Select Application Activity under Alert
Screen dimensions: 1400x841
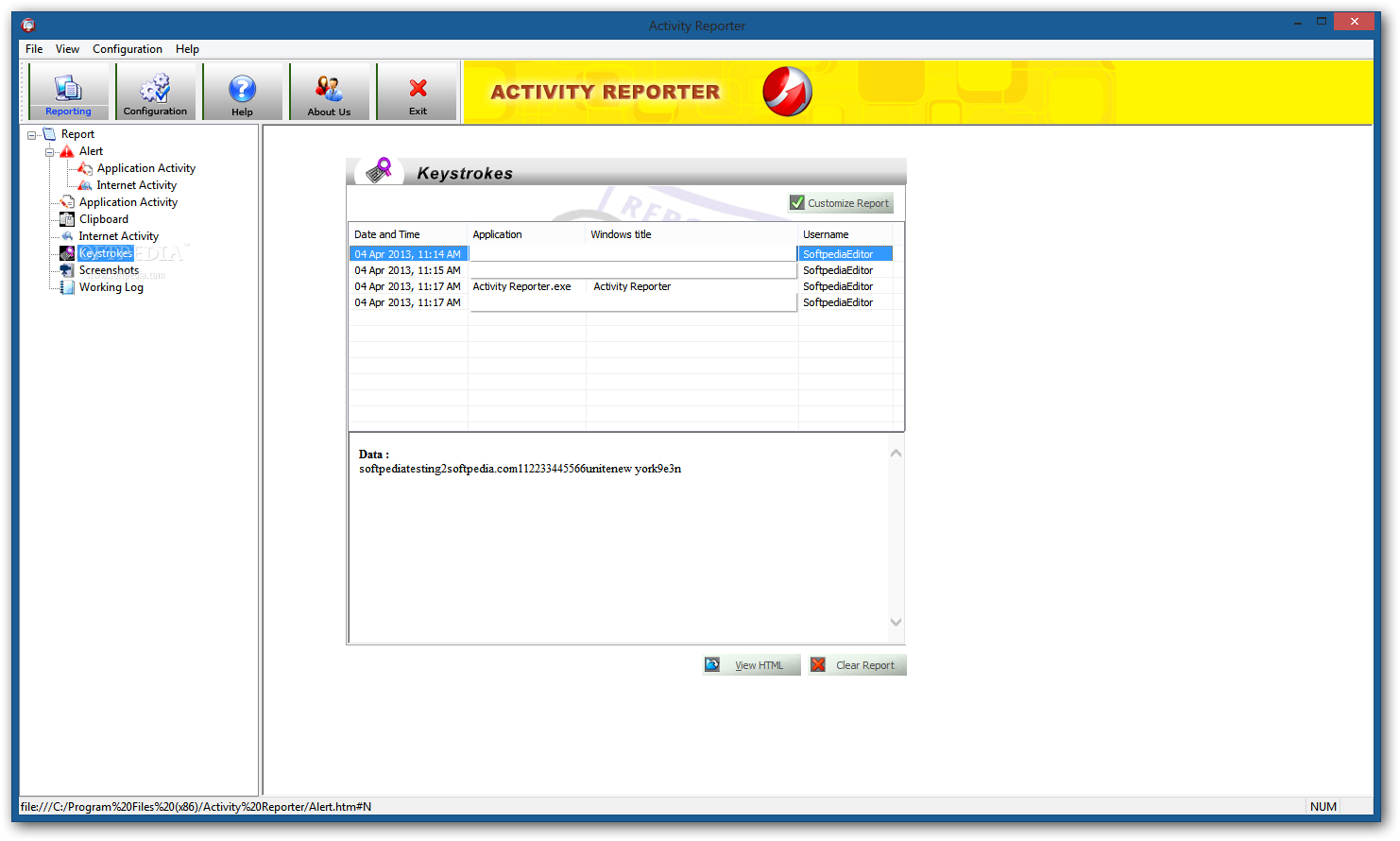click(146, 168)
